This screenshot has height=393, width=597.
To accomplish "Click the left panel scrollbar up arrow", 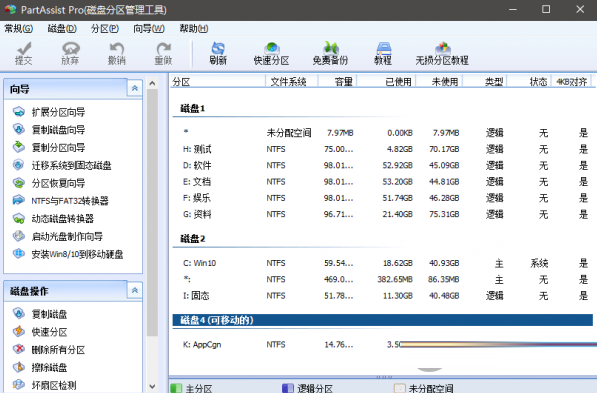I will pos(152,83).
